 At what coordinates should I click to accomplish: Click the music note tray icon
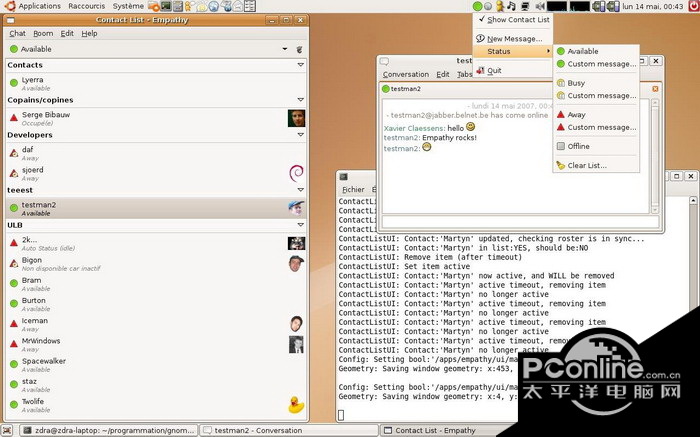click(x=512, y=6)
